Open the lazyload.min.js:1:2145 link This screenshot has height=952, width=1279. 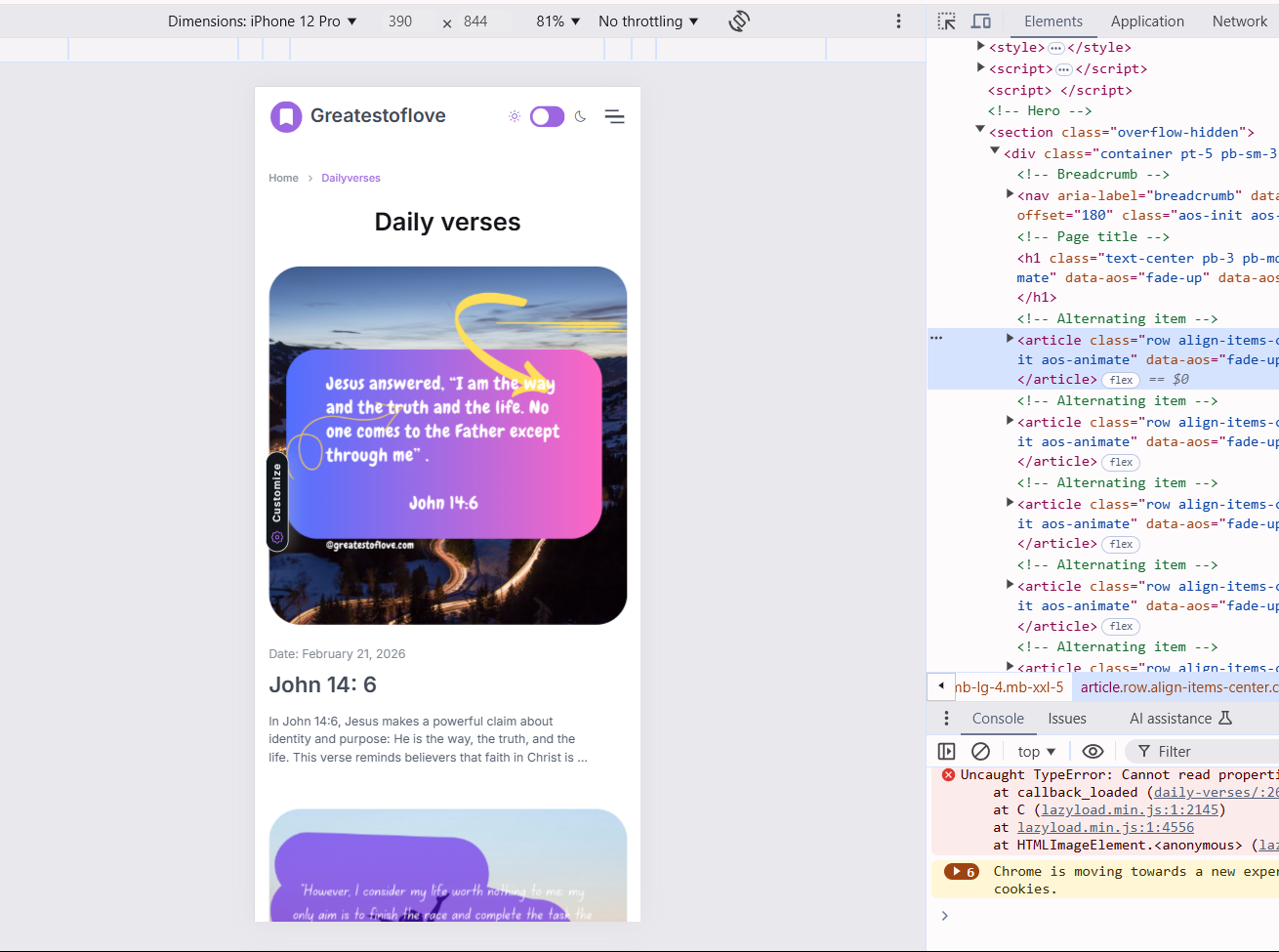[1130, 810]
